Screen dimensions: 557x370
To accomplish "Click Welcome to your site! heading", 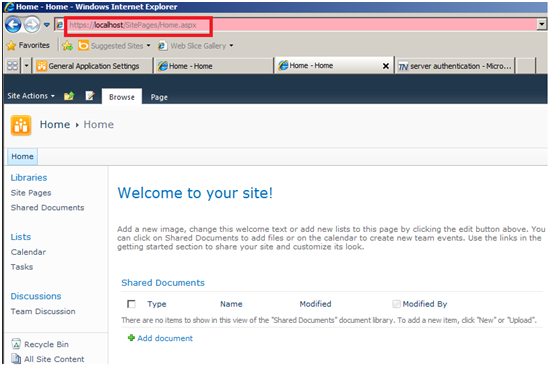I will 195,193.
